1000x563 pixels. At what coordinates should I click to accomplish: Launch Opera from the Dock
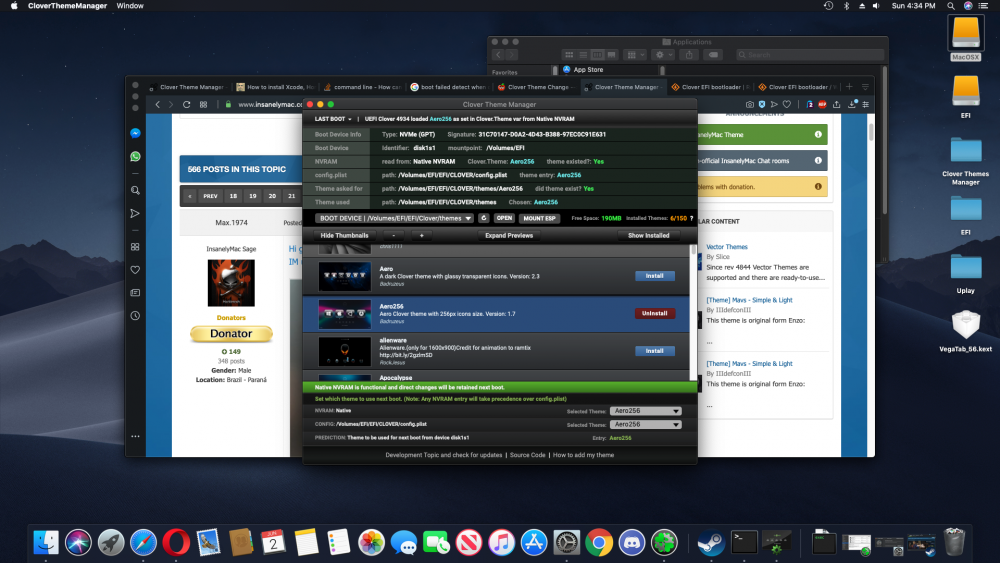(x=176, y=543)
